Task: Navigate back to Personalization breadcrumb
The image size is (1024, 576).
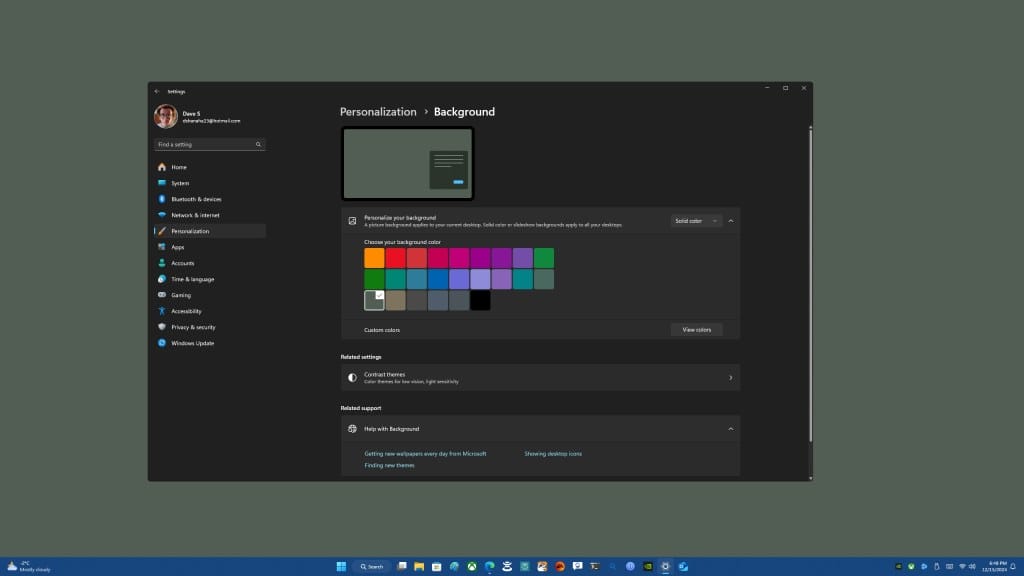Action: click(x=377, y=112)
